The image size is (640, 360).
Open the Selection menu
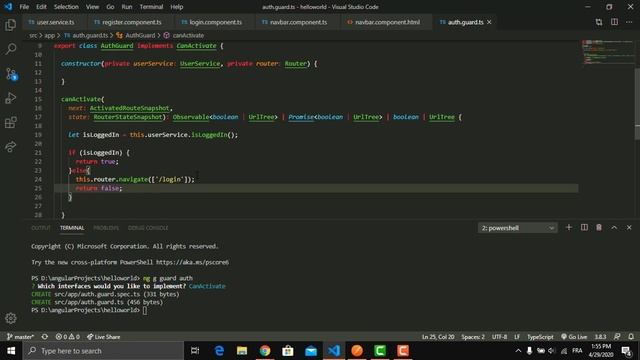tap(66, 7)
